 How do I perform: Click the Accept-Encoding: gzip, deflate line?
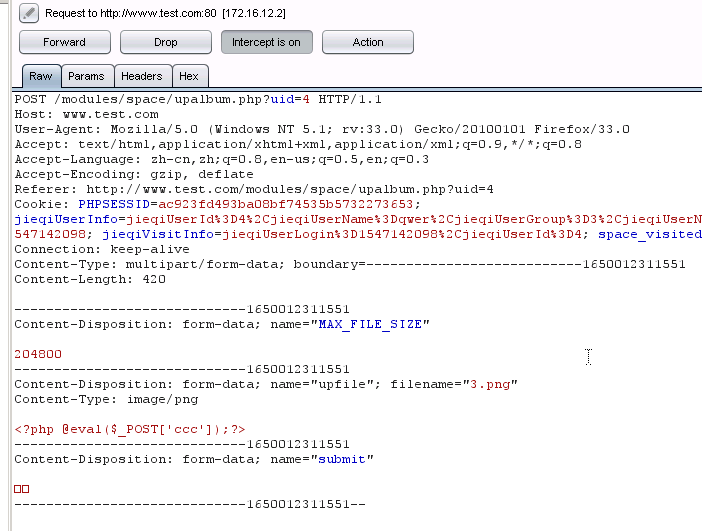[x=134, y=174]
